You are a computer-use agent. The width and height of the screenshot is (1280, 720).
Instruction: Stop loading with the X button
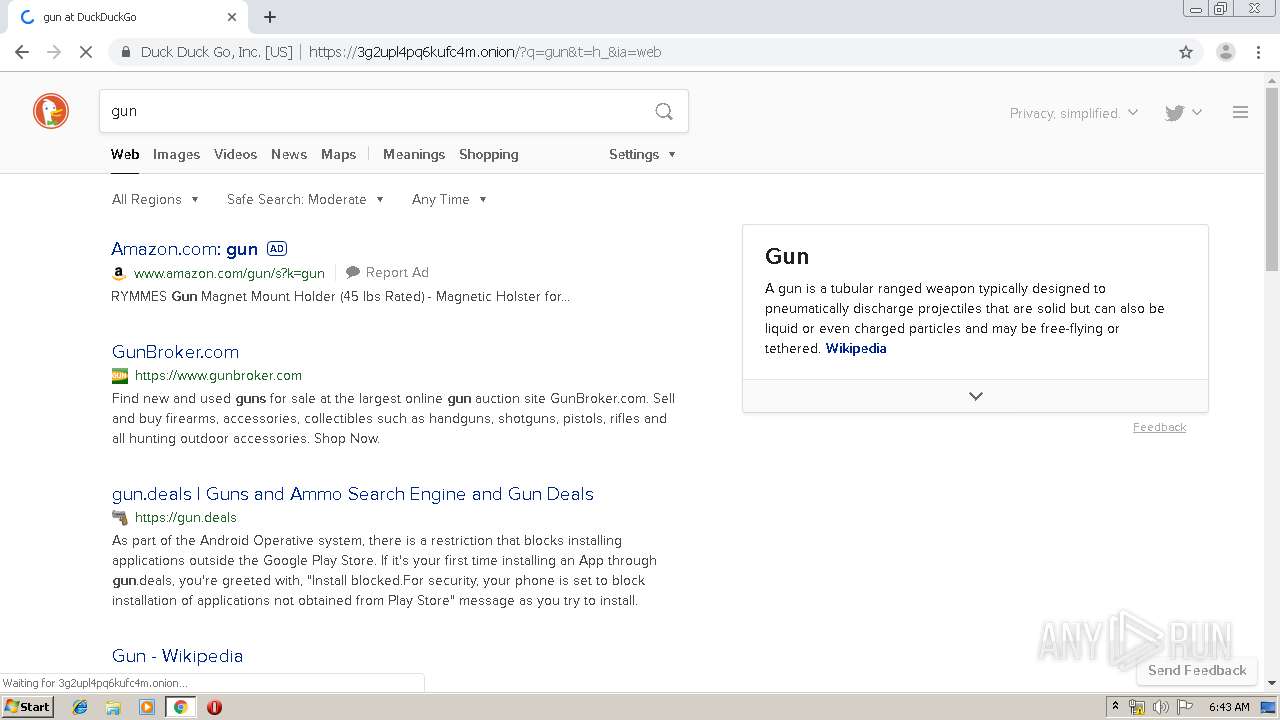tap(86, 52)
